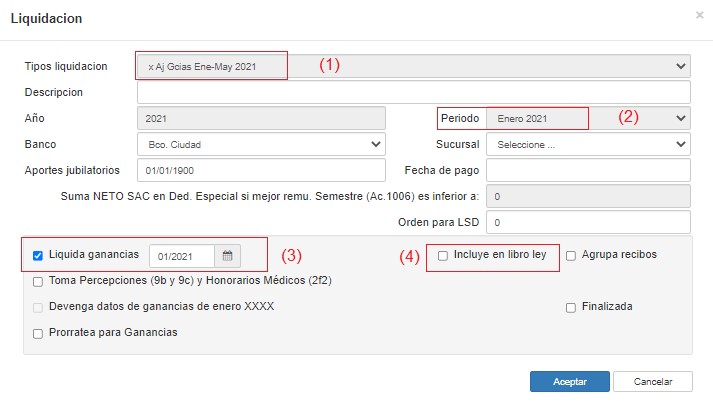Click into the Descripcion text field

[413, 92]
